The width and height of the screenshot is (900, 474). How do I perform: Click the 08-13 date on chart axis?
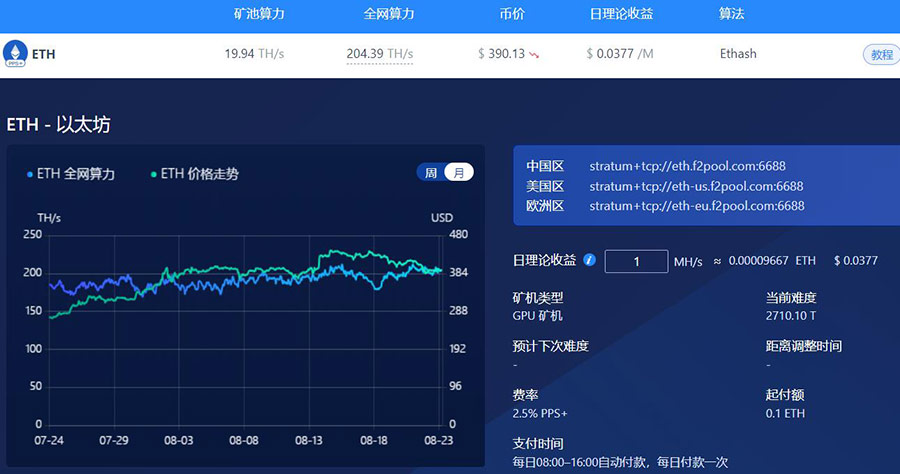tap(309, 441)
